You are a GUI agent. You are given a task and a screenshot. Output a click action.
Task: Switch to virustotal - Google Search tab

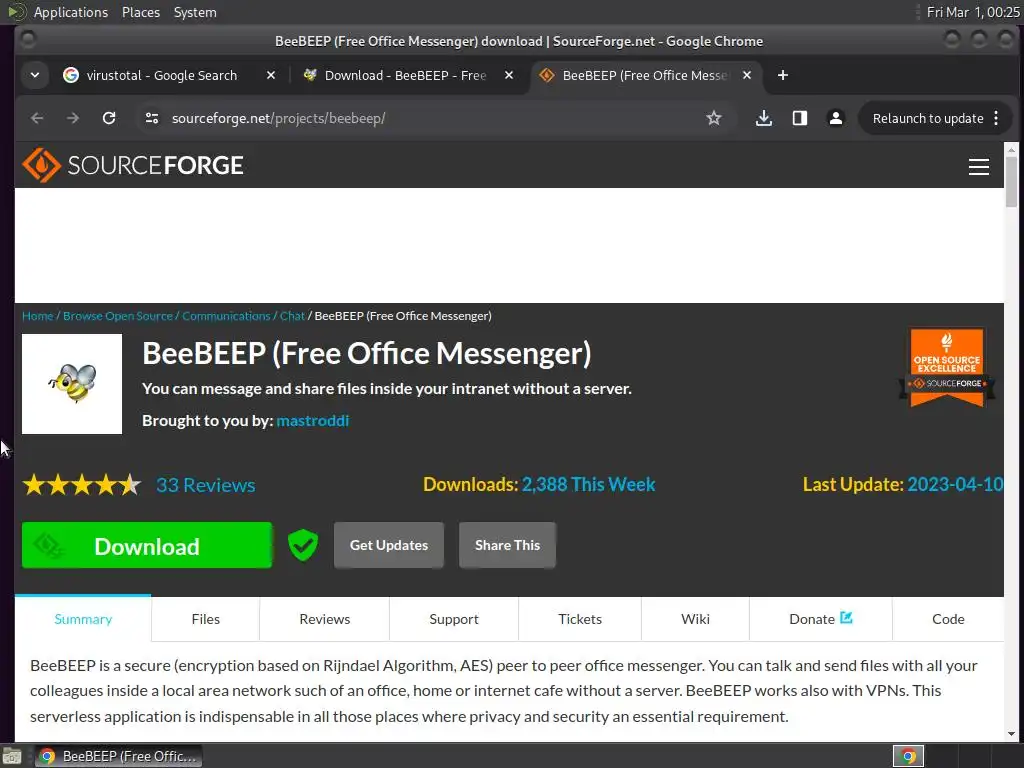click(x=161, y=75)
